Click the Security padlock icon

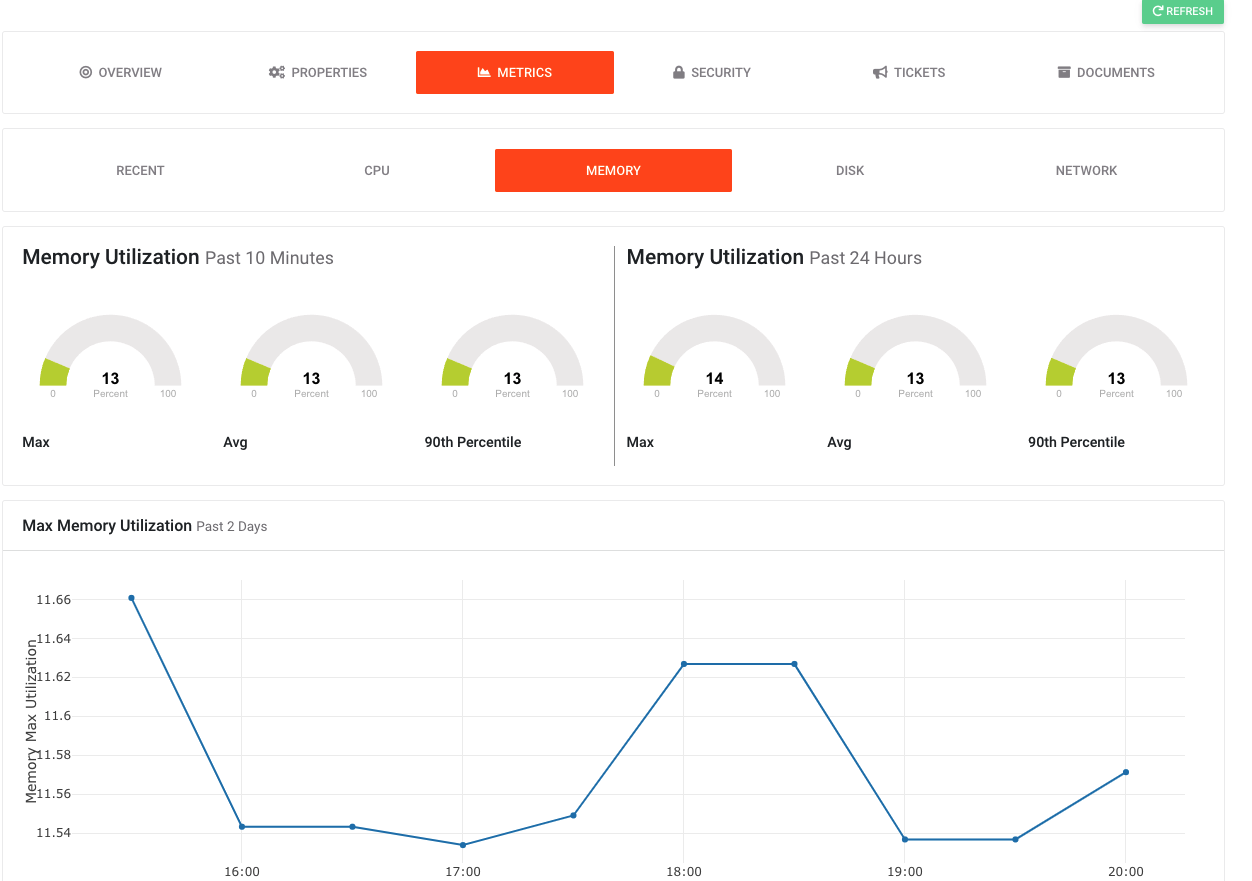679,73
